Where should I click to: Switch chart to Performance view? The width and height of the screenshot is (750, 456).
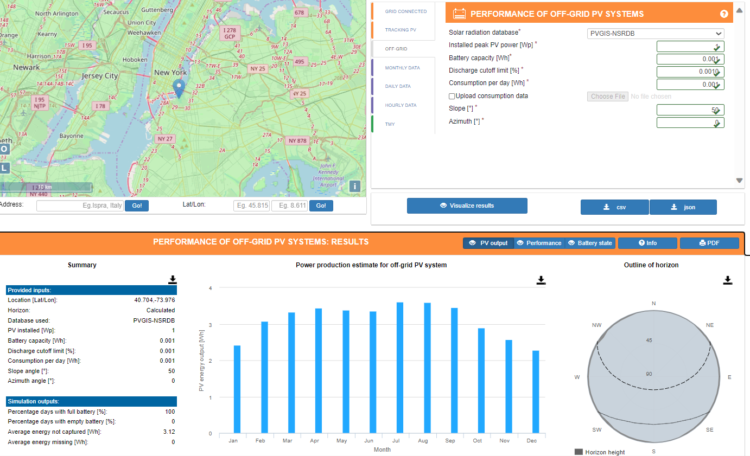click(539, 243)
